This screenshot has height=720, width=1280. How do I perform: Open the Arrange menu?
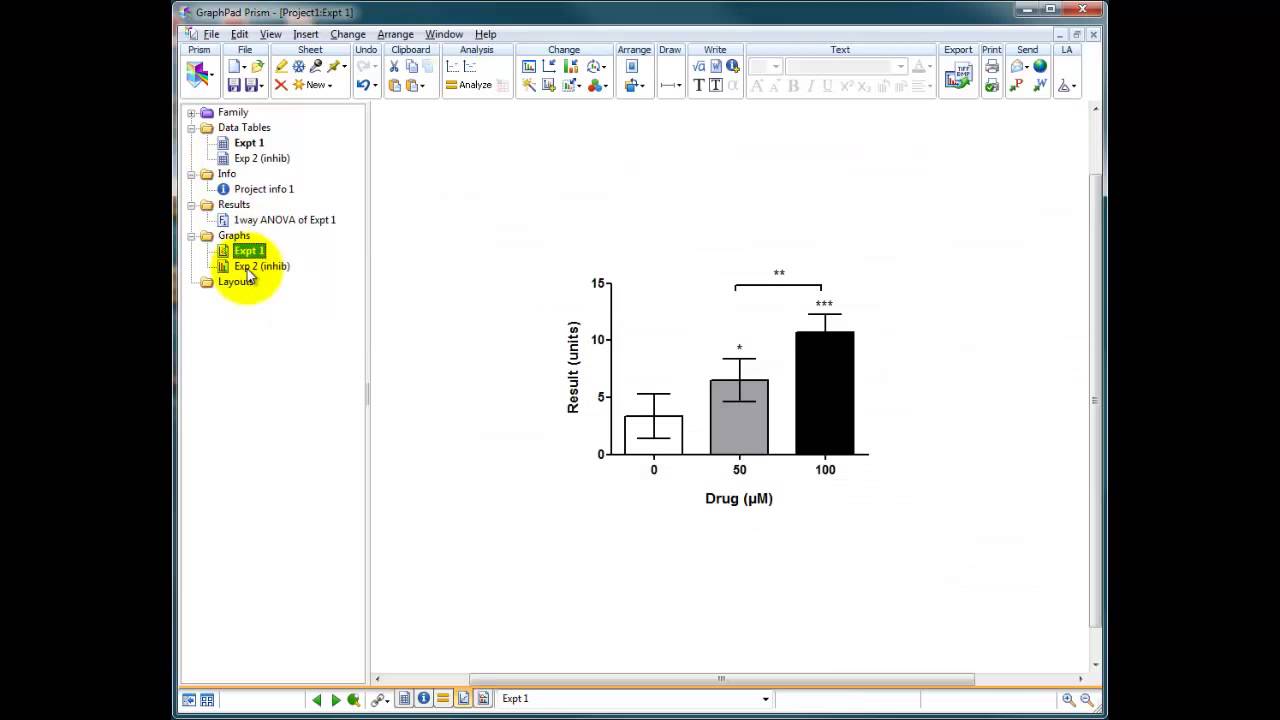(395, 34)
